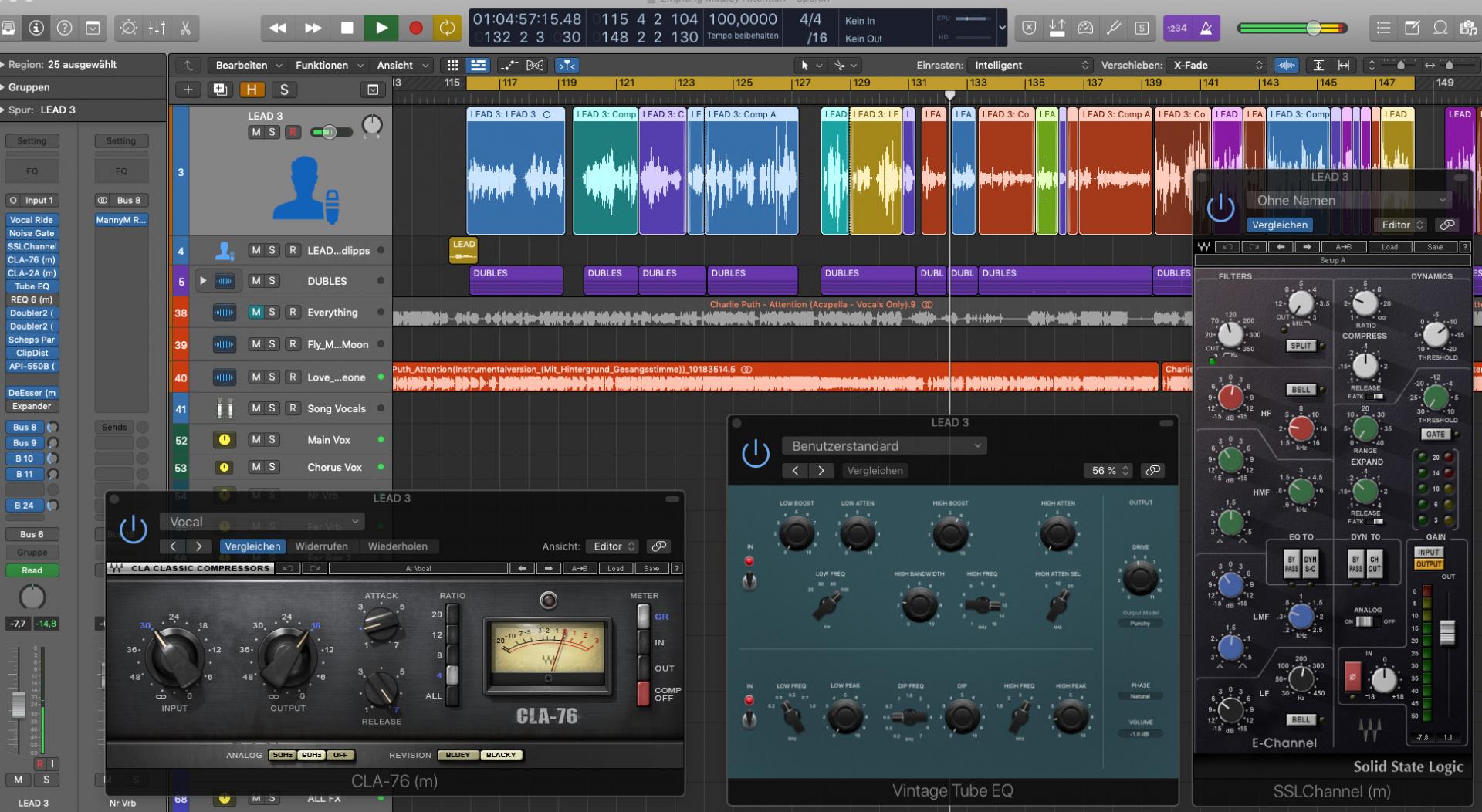The height and width of the screenshot is (812, 1482).
Task: Record-enable the LEAD 3 track
Action: click(x=293, y=132)
